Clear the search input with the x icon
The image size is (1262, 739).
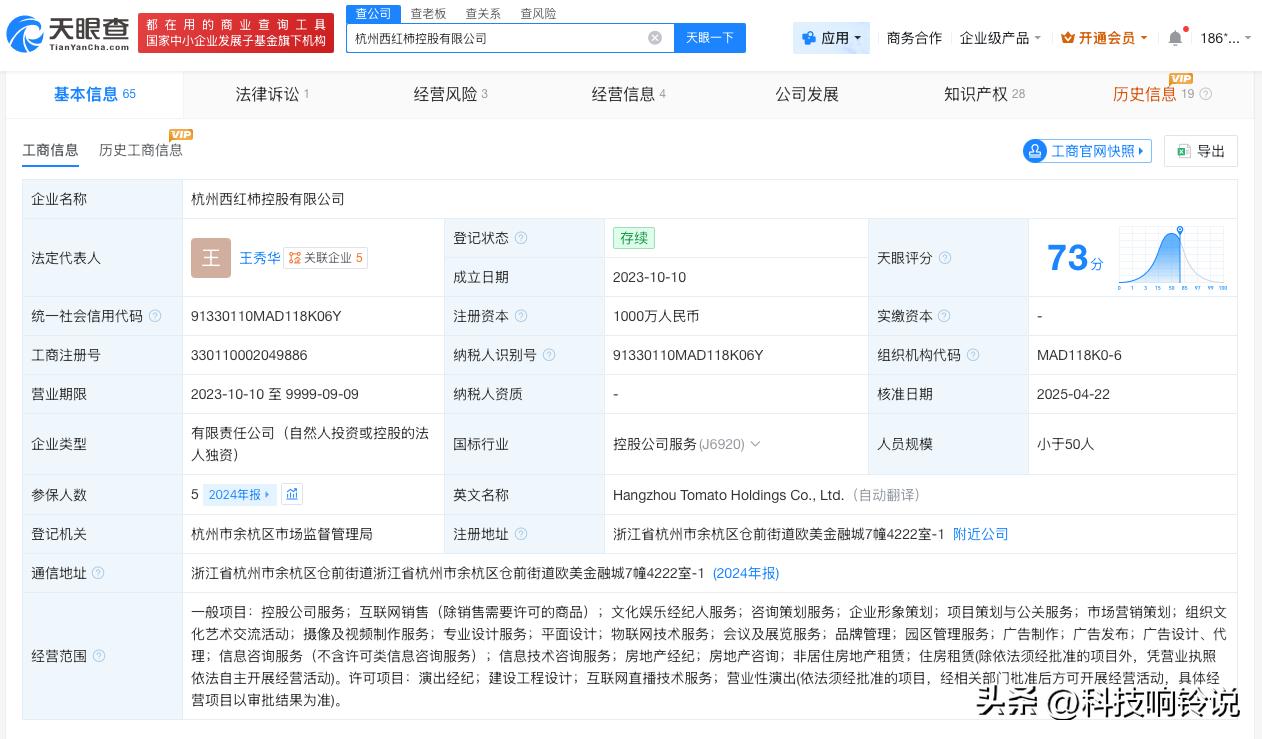pos(655,38)
